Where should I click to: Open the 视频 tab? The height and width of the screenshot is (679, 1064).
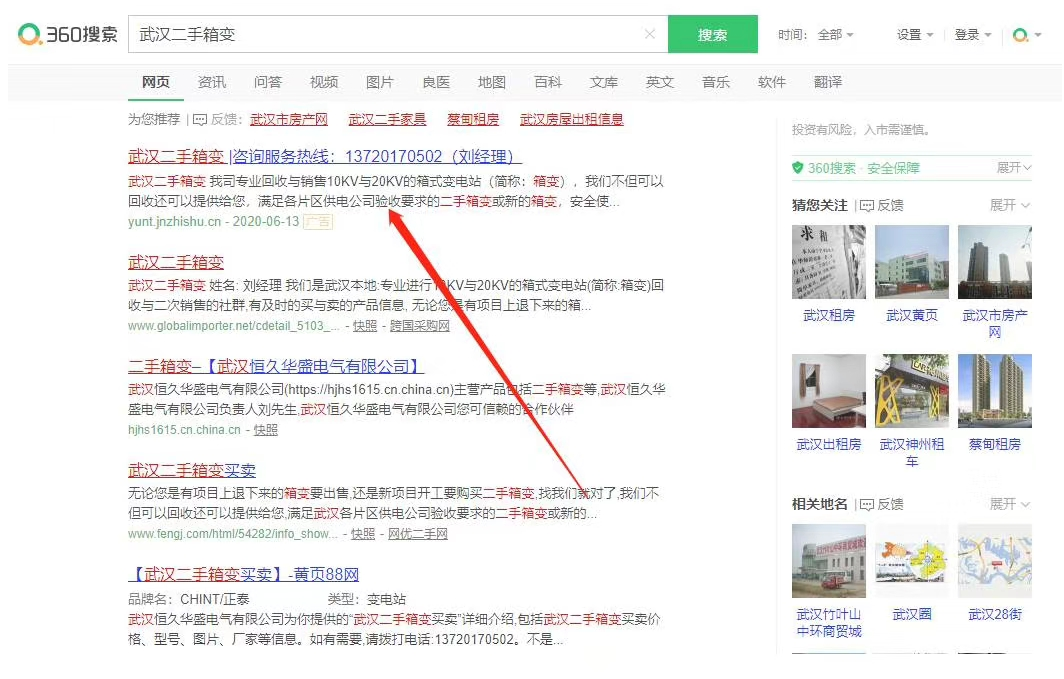click(x=324, y=82)
